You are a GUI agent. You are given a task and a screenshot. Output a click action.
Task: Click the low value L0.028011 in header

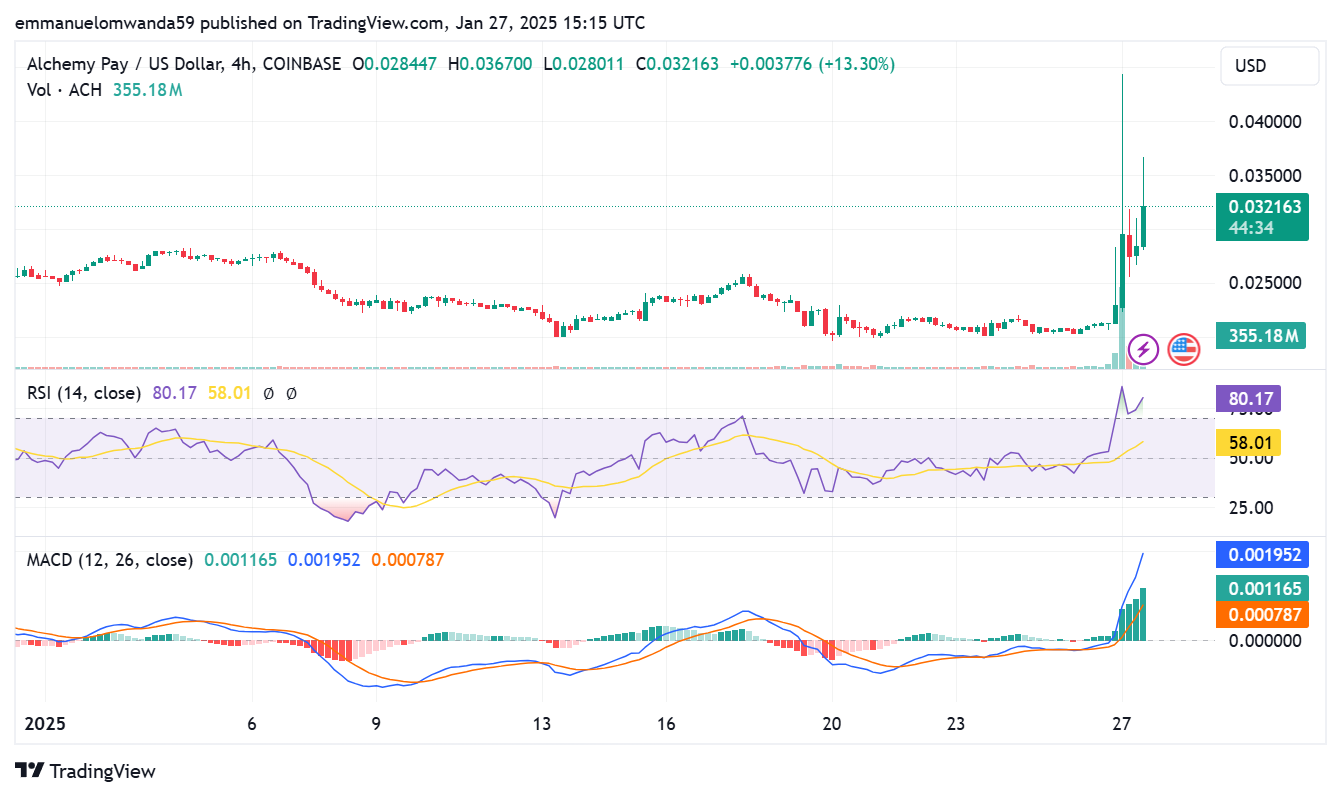pos(584,64)
